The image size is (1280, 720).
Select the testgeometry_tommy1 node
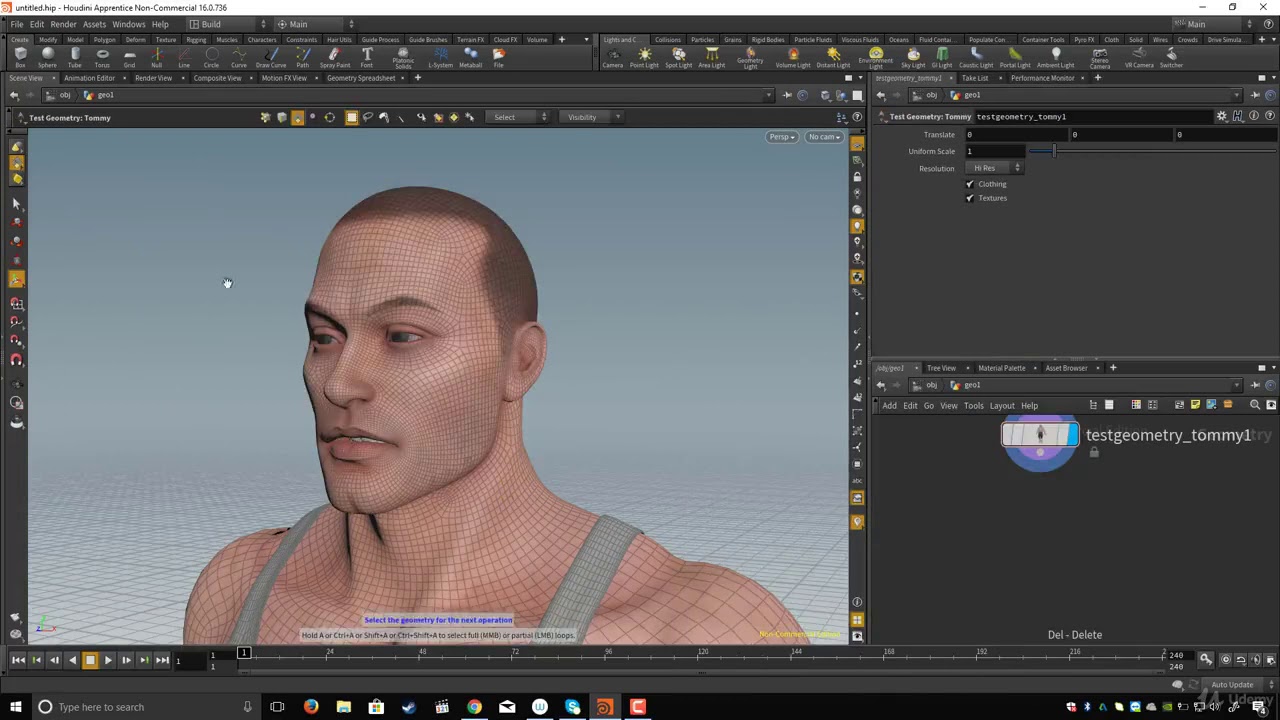(1040, 435)
